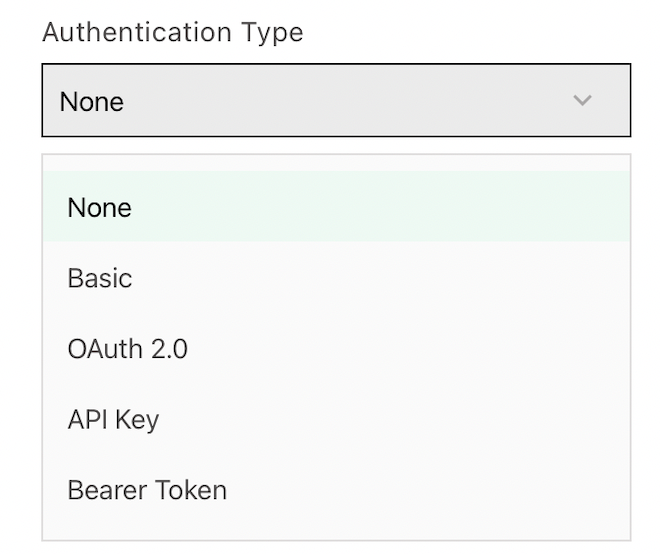Choose Bearer Token as authentication type
660x554 pixels.
tap(336, 490)
